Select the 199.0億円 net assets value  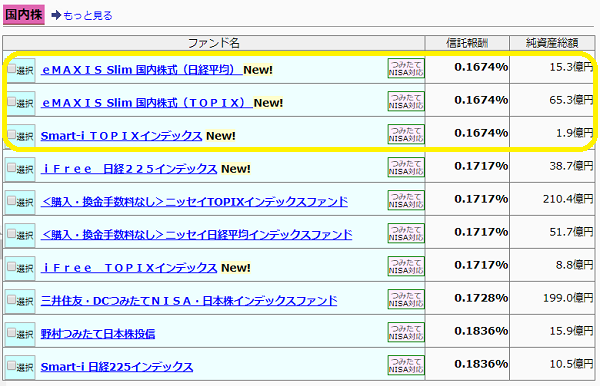pos(568,298)
